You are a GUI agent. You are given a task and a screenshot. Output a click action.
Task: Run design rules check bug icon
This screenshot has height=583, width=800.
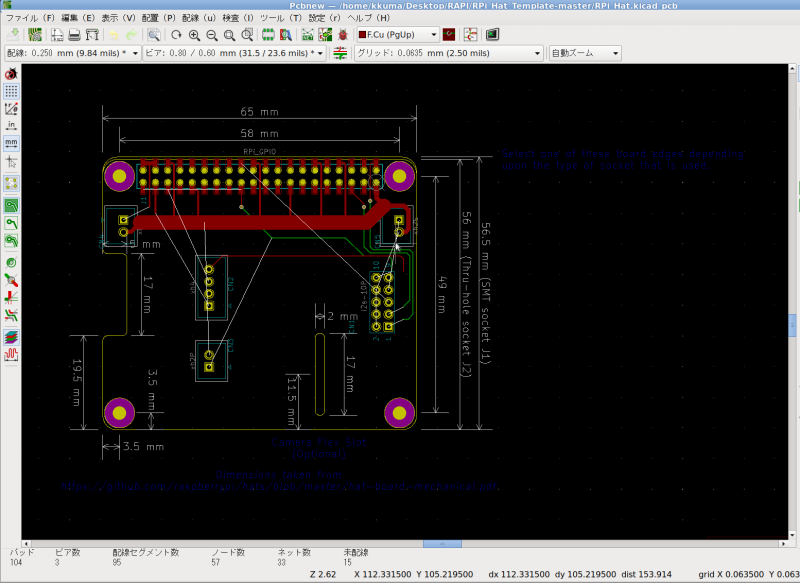344,34
